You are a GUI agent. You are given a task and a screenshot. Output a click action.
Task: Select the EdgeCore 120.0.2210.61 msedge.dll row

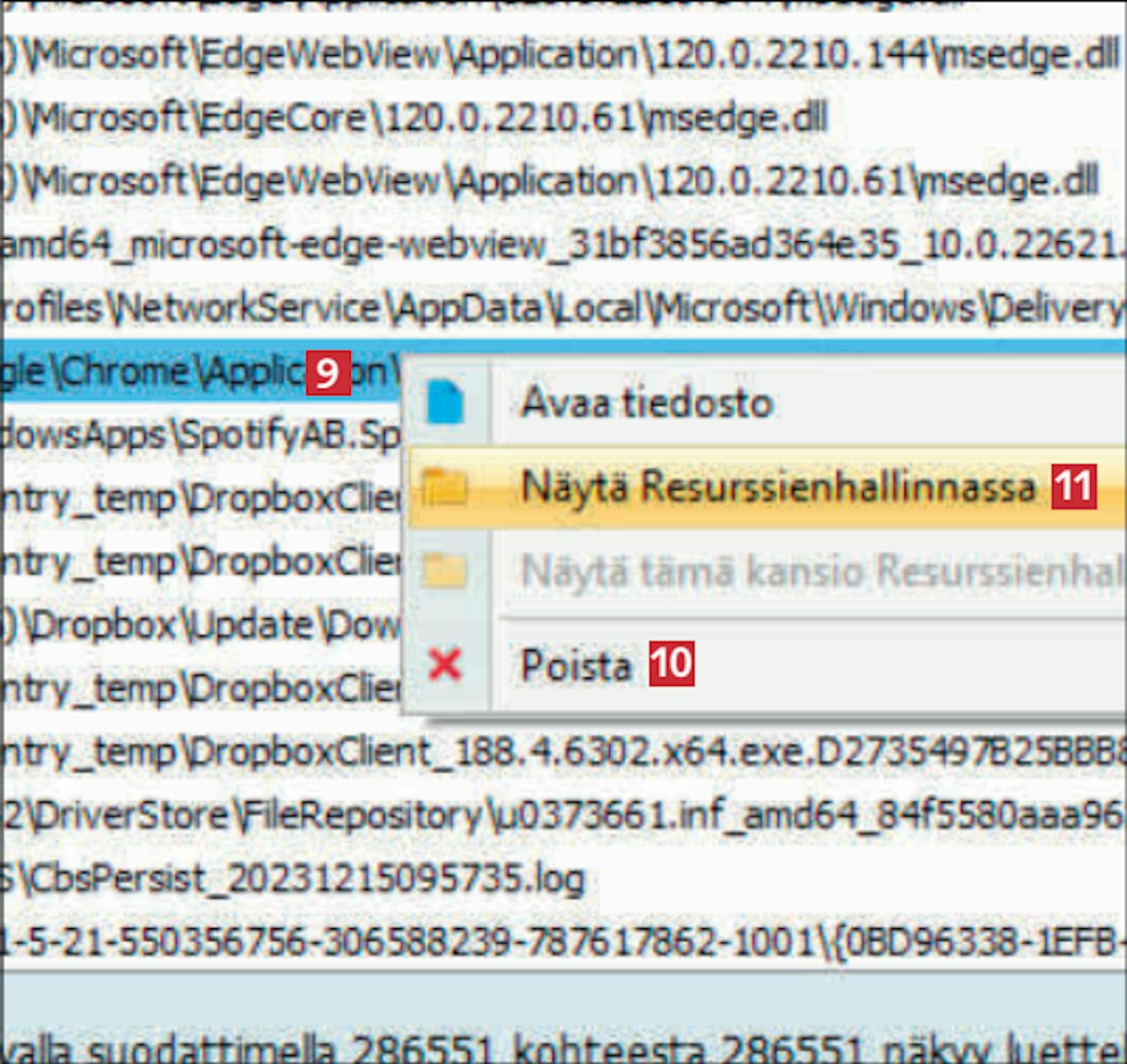[x=413, y=119]
